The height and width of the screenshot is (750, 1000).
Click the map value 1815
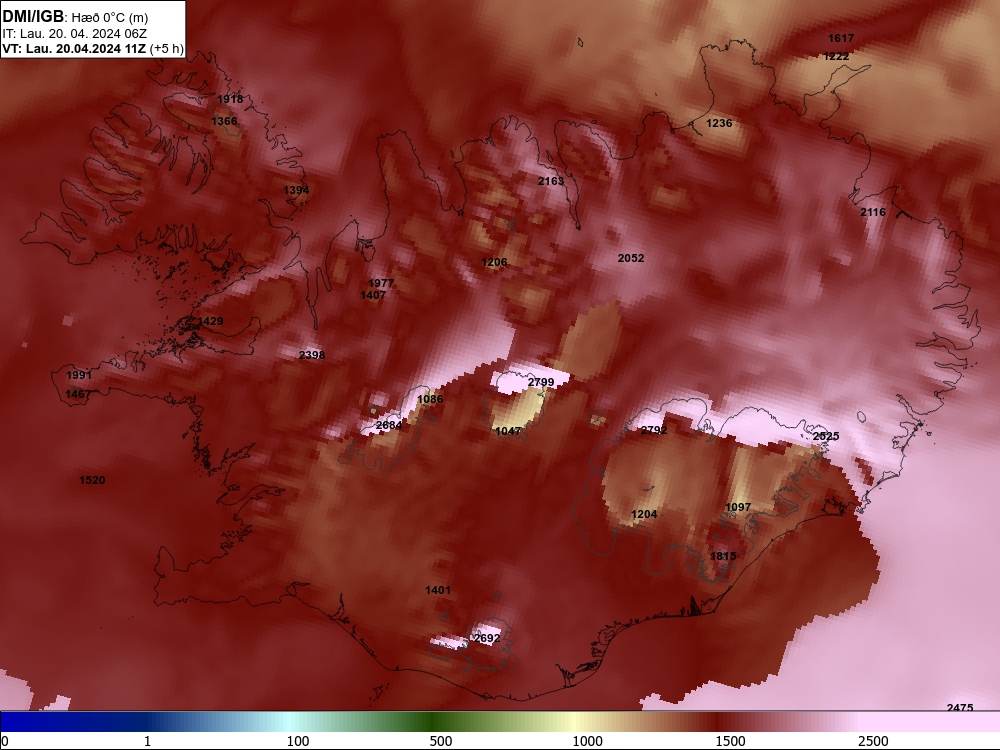tap(723, 556)
